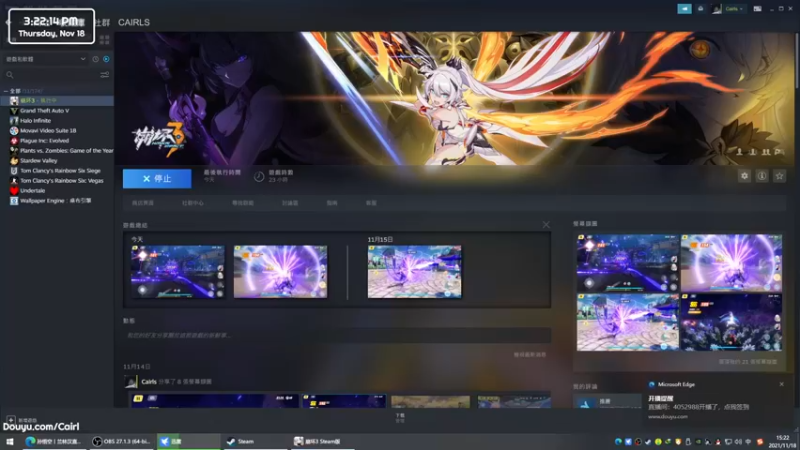Switch library to grid view icon
The width and height of the screenshot is (800, 450).
[x=105, y=40]
